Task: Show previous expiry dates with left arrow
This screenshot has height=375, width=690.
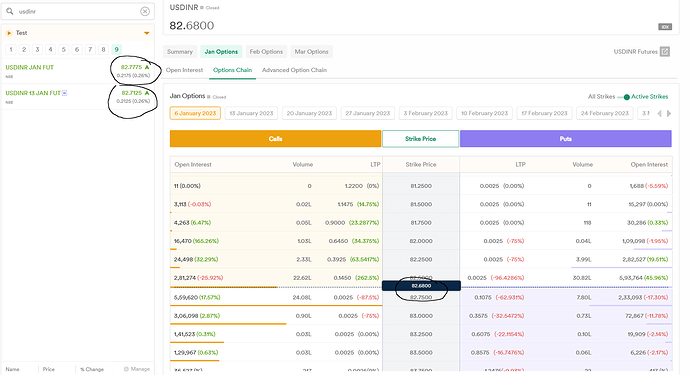Action: [659, 114]
